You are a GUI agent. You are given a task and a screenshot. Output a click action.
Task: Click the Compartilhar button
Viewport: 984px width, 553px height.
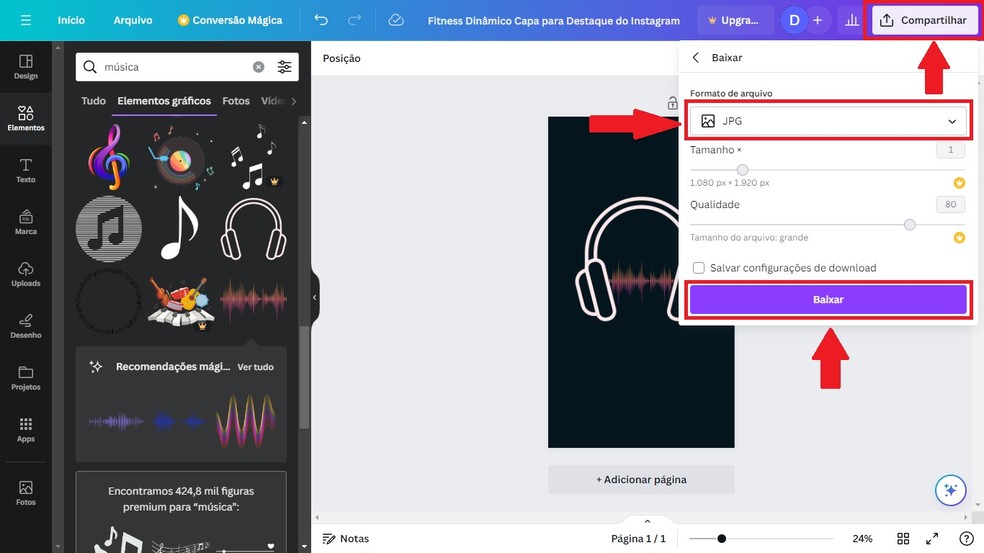click(x=925, y=20)
